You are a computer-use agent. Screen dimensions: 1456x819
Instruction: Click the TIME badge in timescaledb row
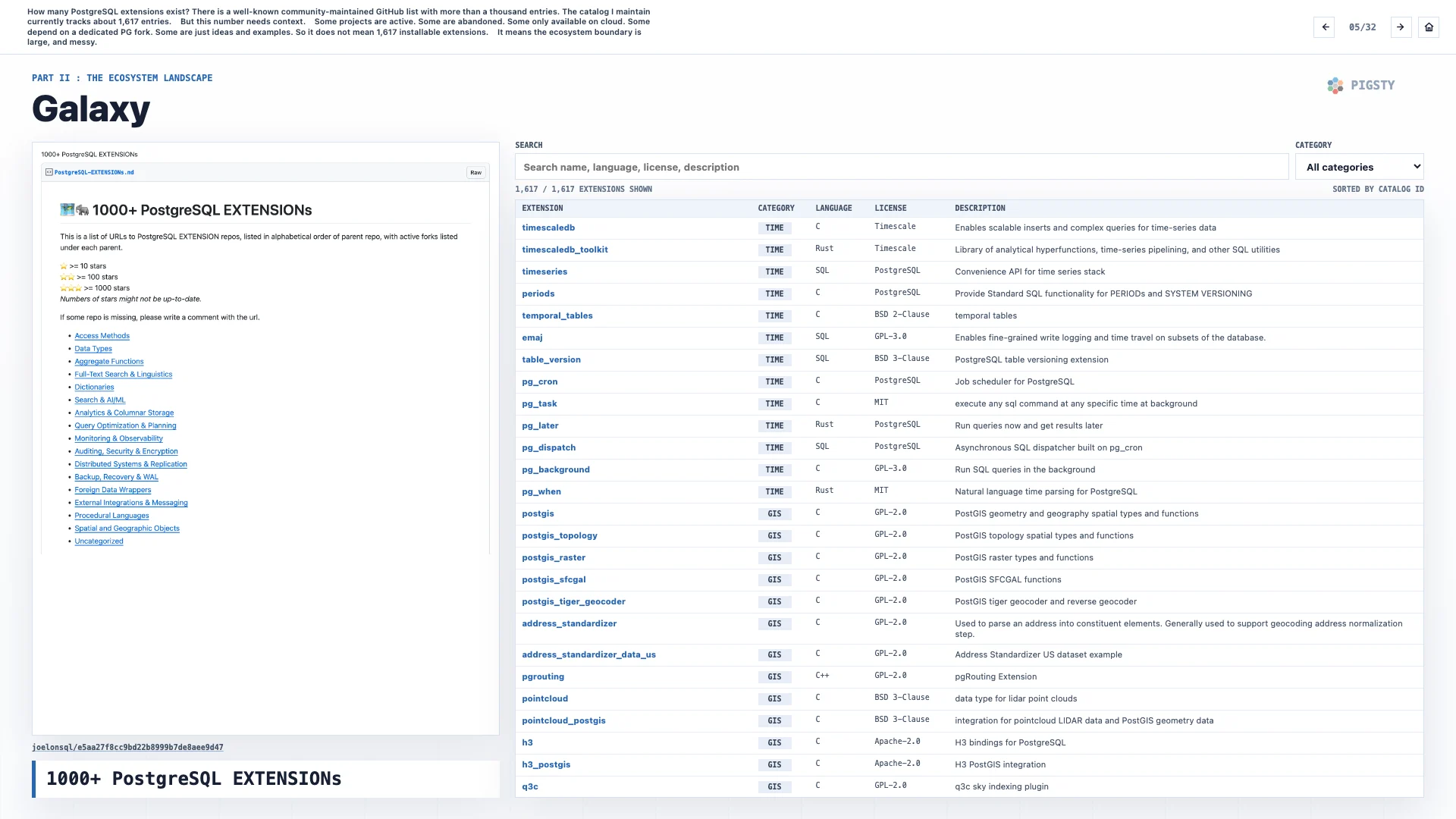(x=774, y=228)
